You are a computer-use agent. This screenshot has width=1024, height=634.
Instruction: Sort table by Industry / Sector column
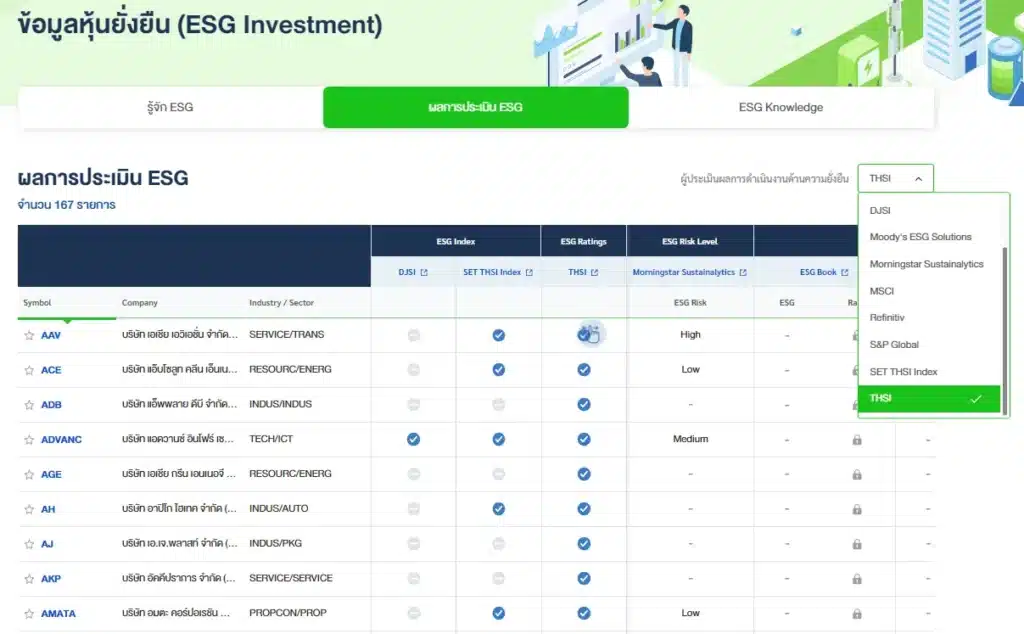(281, 303)
